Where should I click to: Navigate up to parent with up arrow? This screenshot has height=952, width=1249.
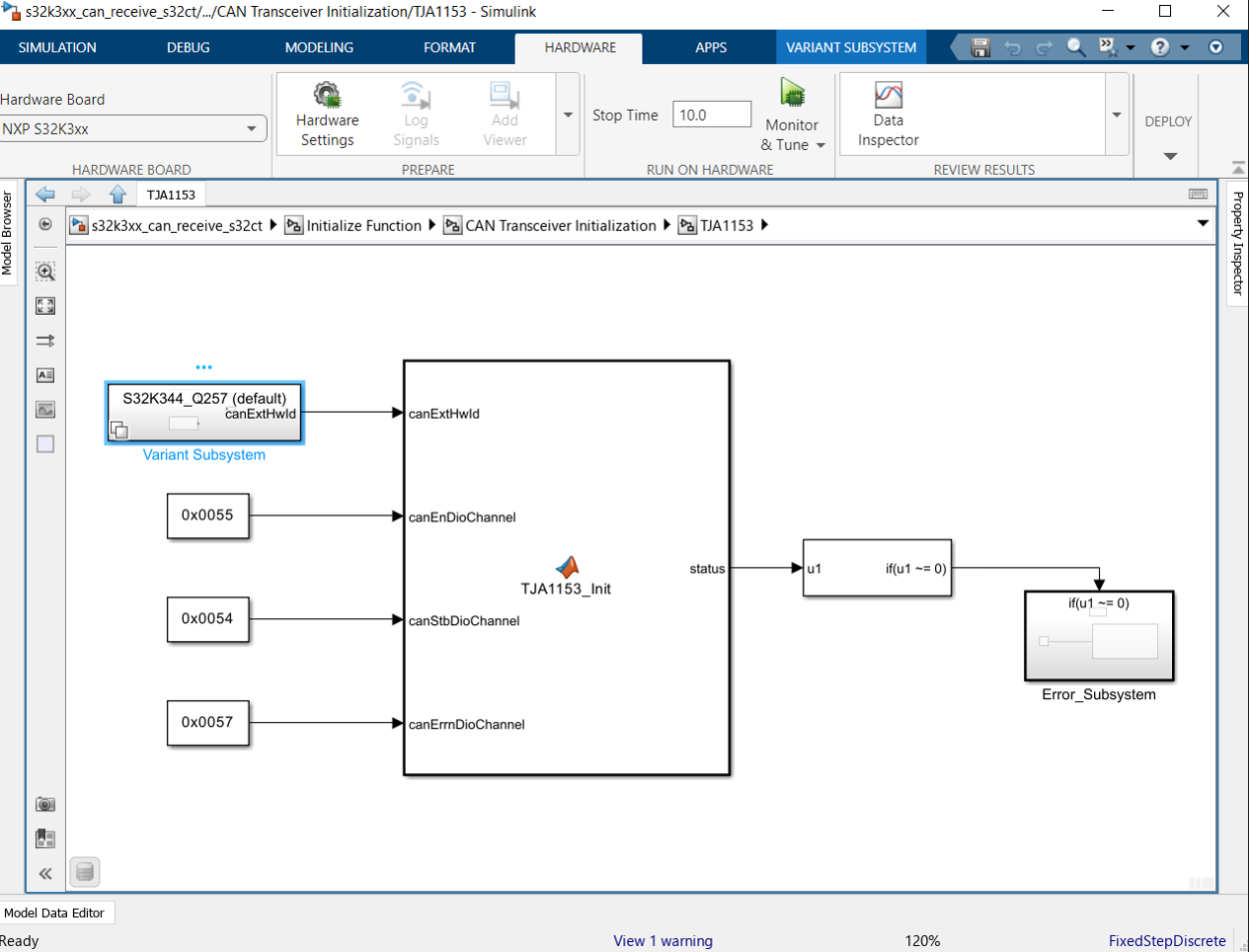pos(118,195)
